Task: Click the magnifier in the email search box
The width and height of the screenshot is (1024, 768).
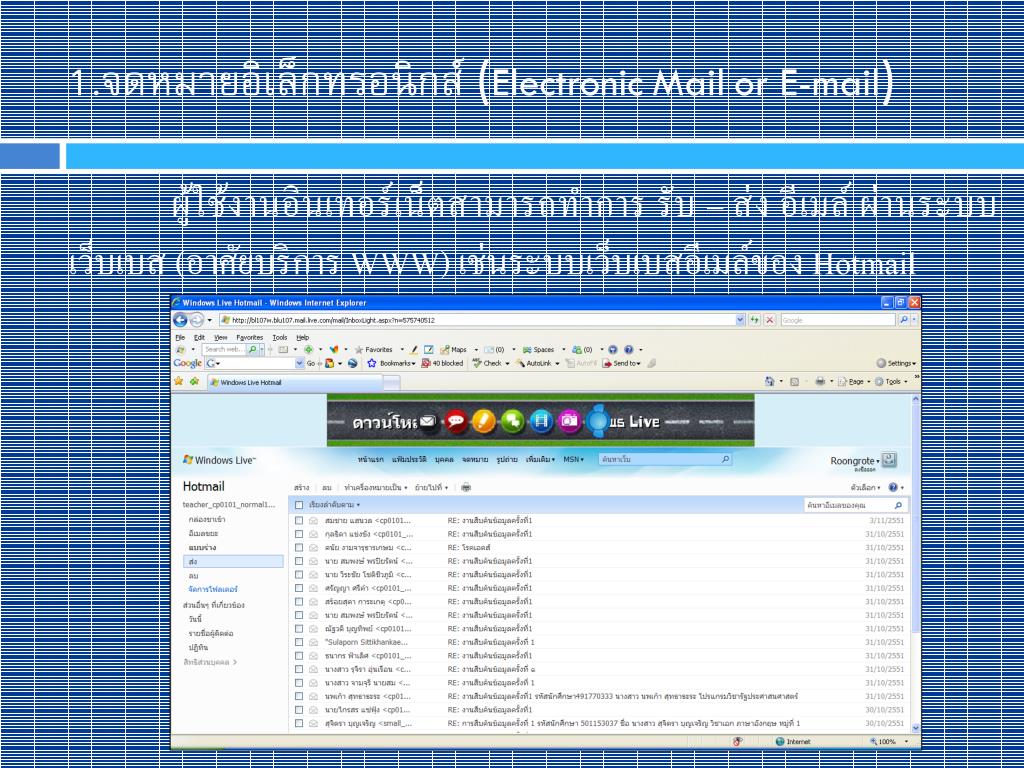Action: click(898, 505)
